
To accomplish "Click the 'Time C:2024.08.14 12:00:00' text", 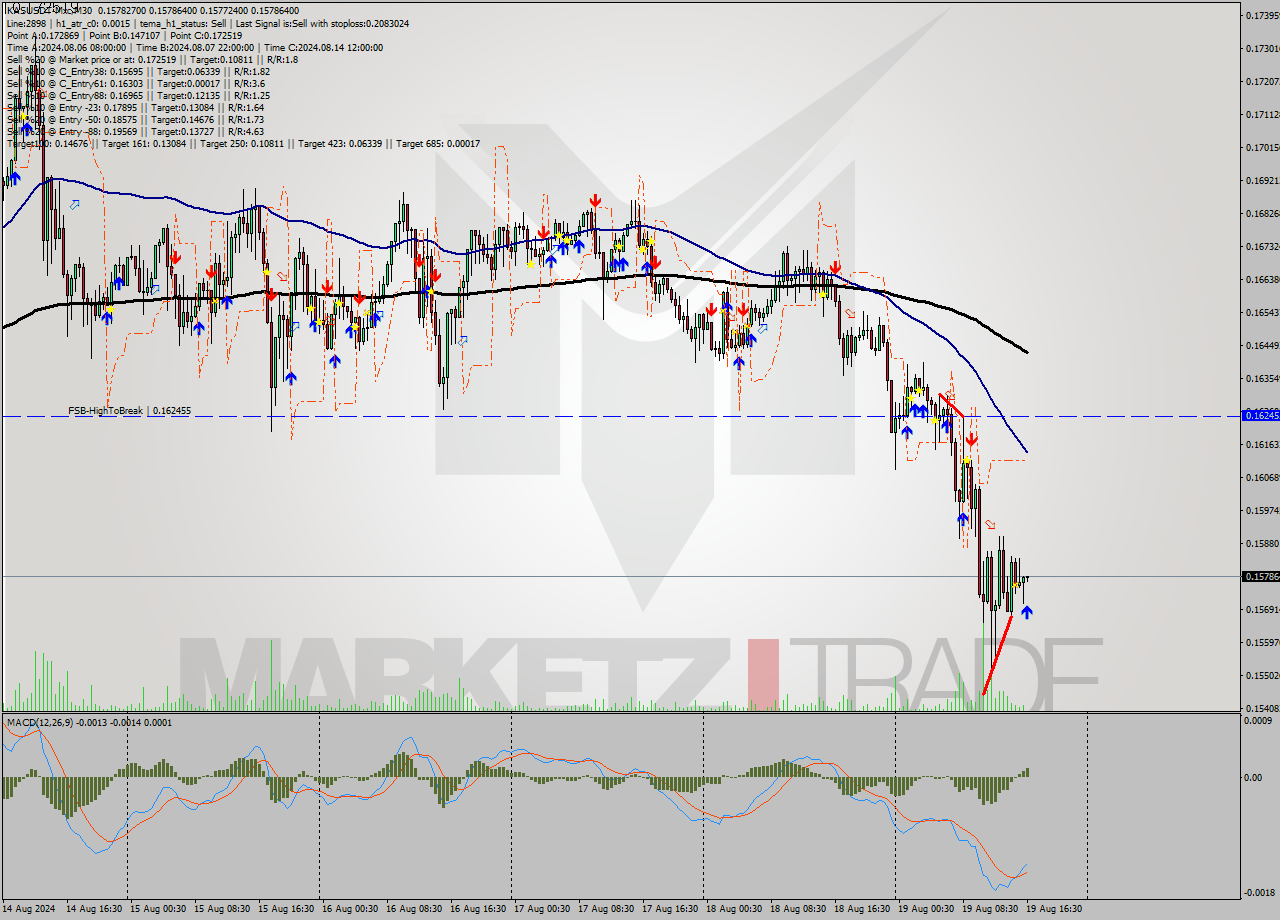I will pos(324,47).
